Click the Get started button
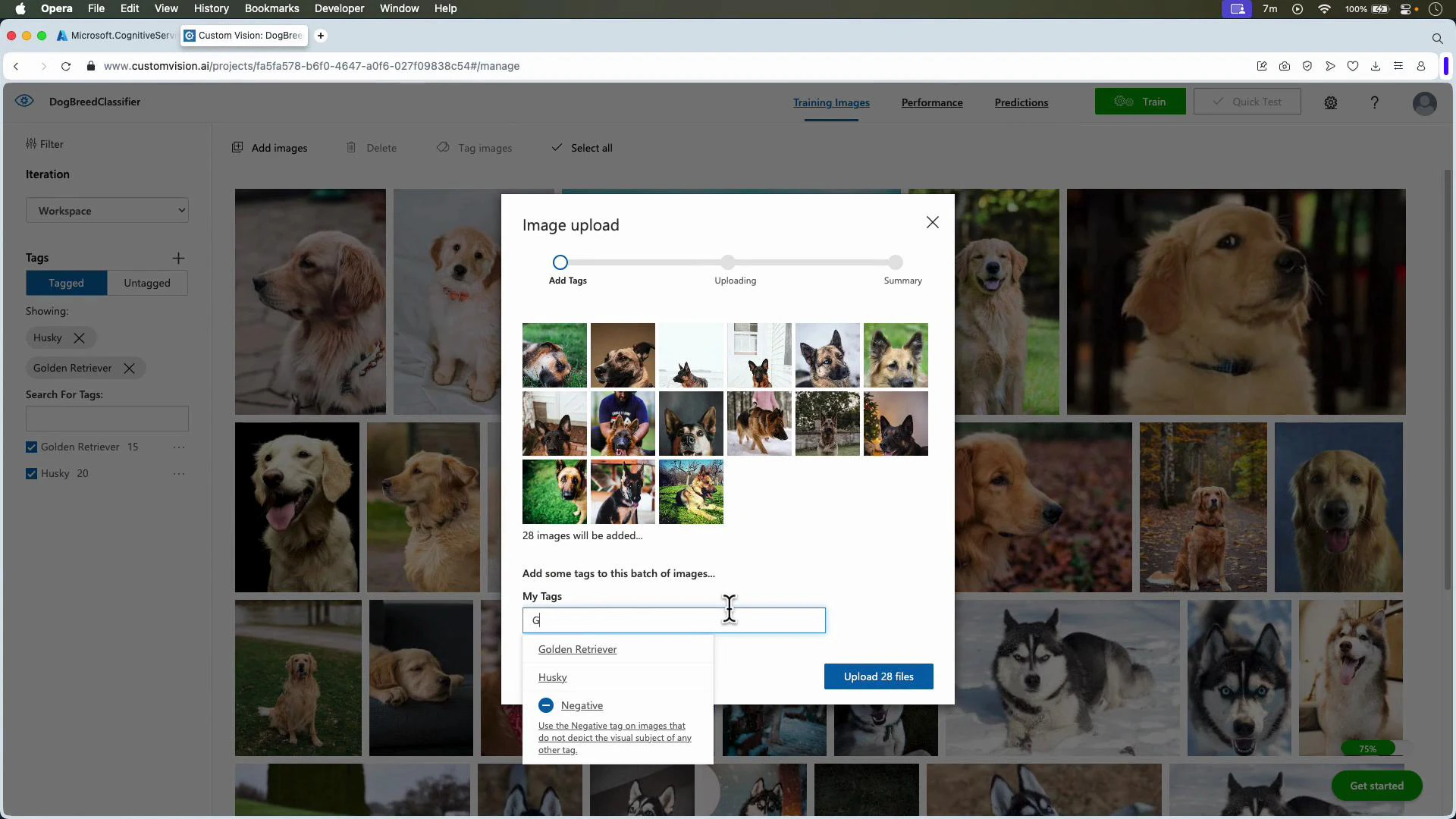Viewport: 1456px width, 819px height. pos(1376,786)
